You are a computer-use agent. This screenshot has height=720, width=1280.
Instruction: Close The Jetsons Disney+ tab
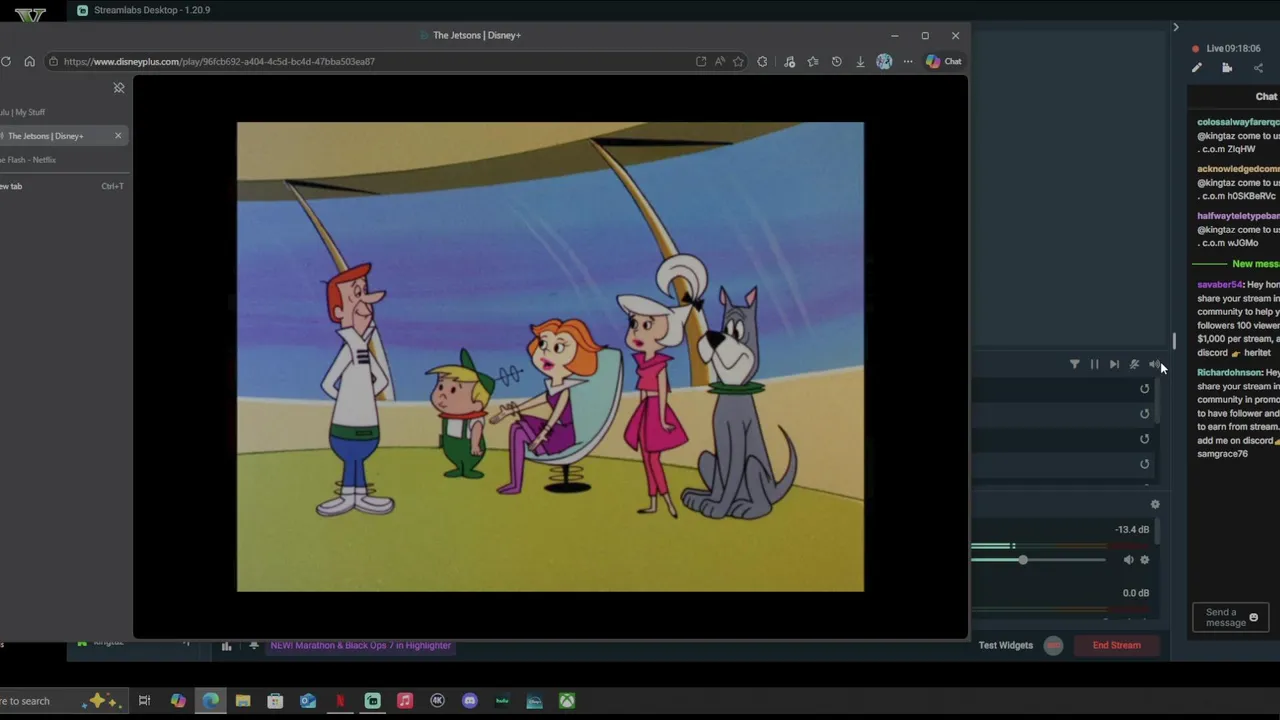tap(118, 136)
